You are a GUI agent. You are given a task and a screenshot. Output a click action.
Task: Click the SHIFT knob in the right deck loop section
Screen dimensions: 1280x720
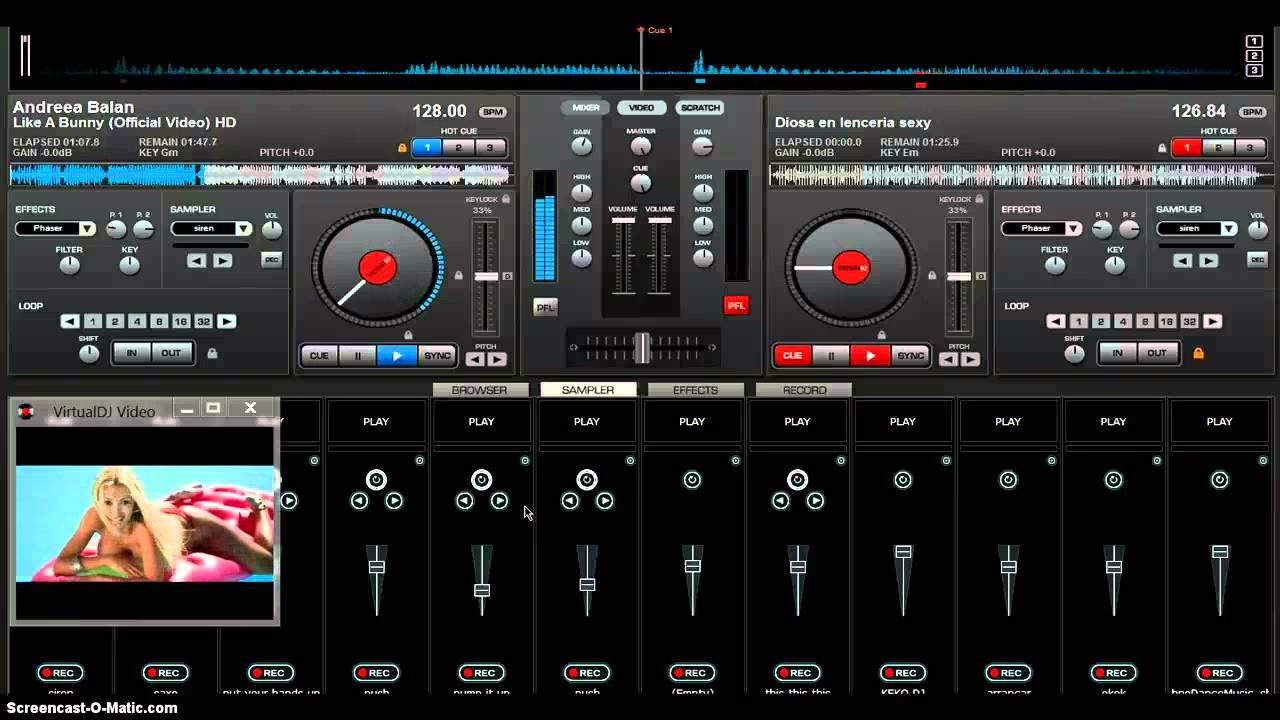point(1073,353)
